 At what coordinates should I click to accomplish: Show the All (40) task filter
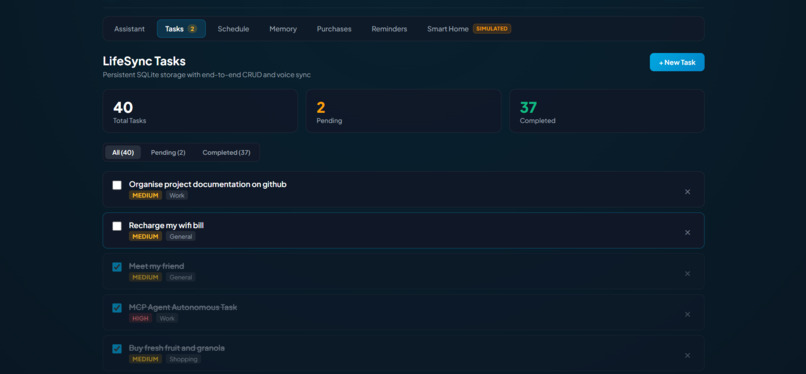pyautogui.click(x=123, y=153)
